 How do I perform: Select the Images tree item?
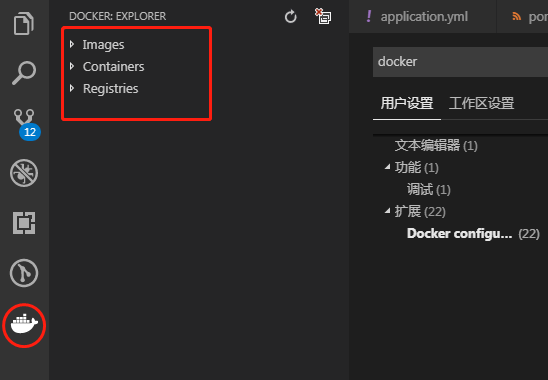tap(103, 45)
